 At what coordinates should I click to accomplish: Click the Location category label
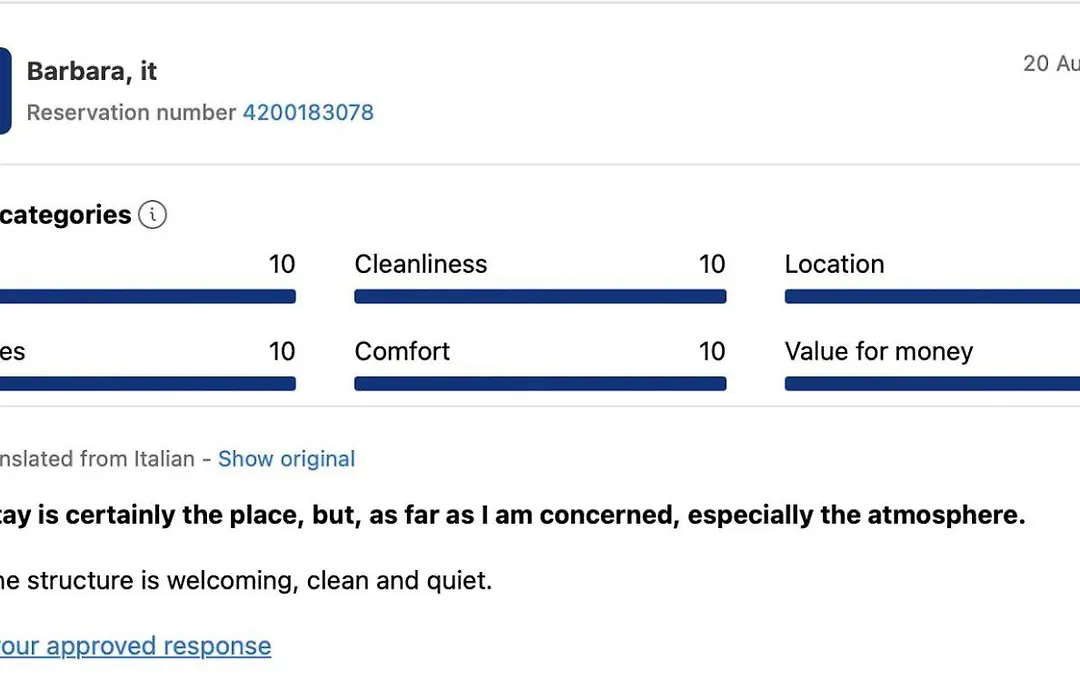click(x=834, y=265)
